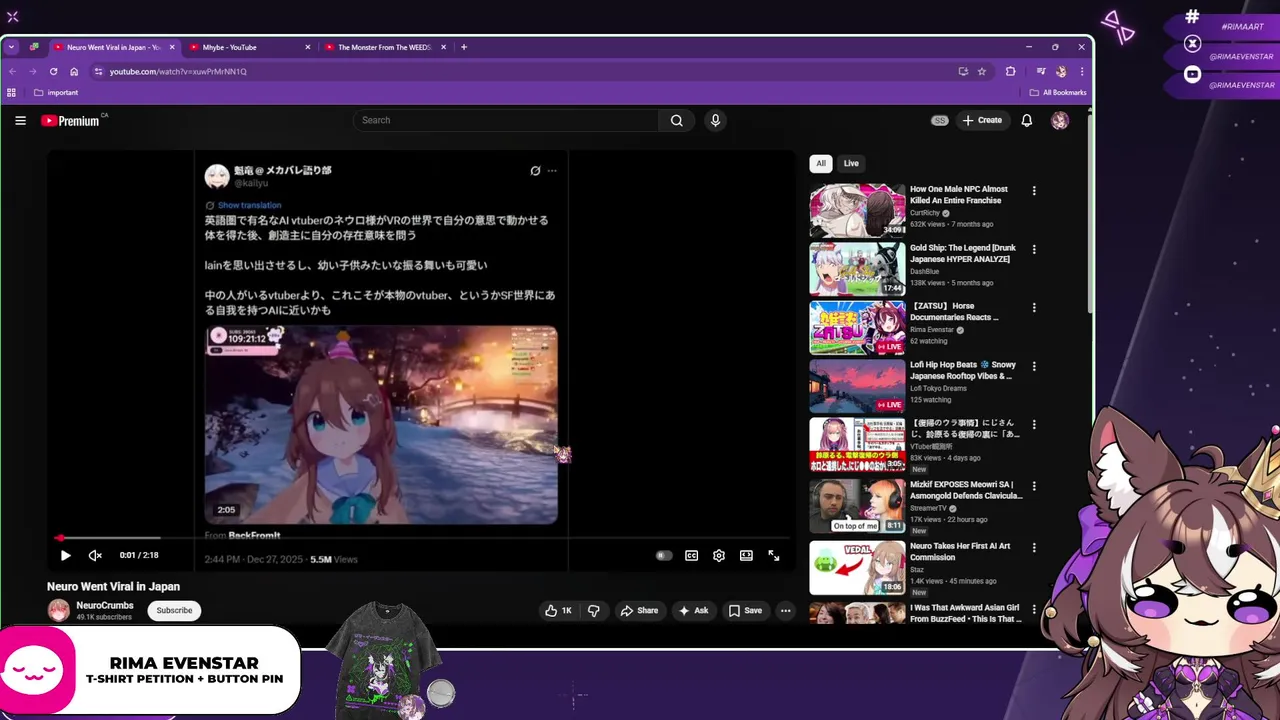This screenshot has width=1280, height=720.
Task: Open the YouTube account avatar menu
Action: (x=1060, y=120)
